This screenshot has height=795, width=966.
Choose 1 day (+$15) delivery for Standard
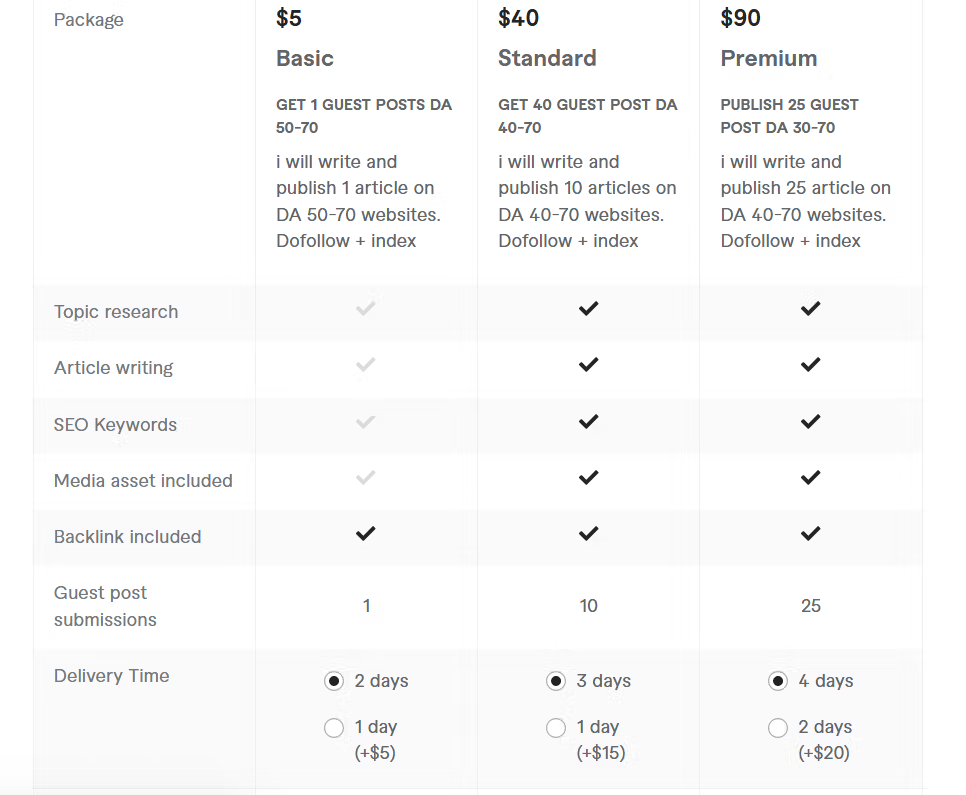coord(556,728)
